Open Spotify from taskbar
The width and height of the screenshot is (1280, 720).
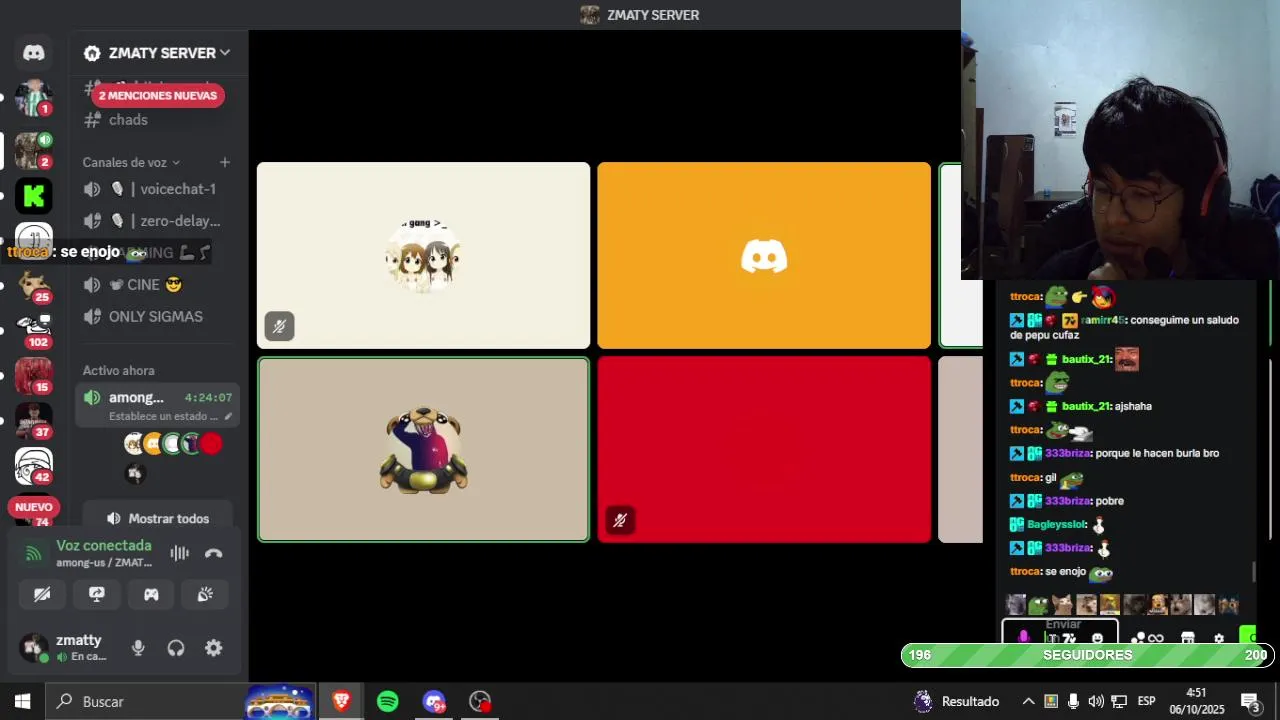(x=387, y=701)
